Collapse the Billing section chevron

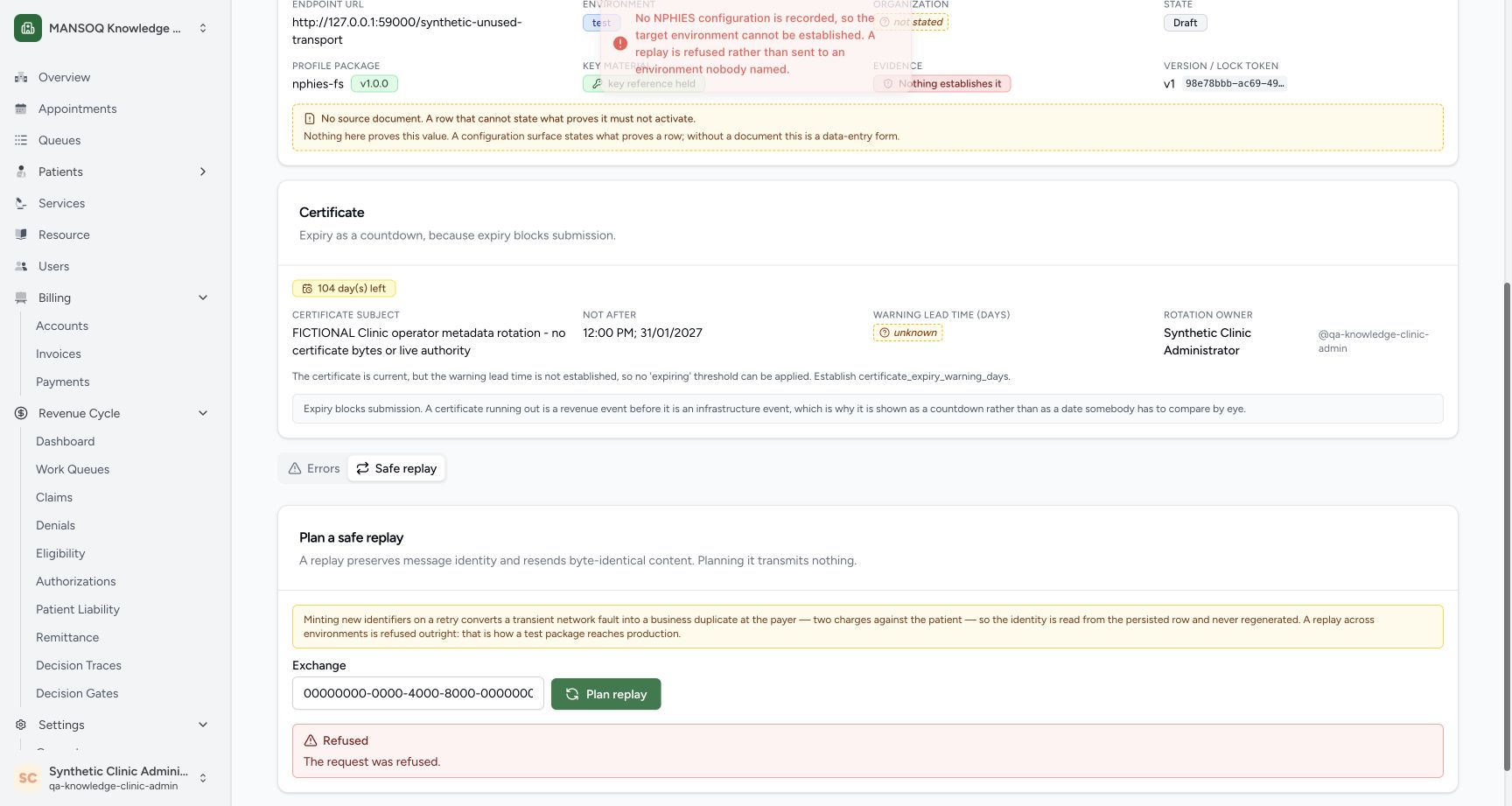[203, 298]
